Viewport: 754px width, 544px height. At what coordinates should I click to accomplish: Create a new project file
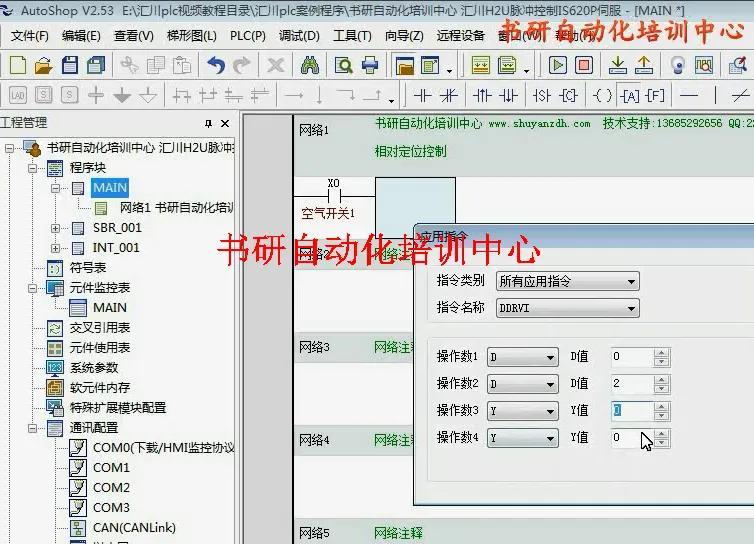[17, 65]
